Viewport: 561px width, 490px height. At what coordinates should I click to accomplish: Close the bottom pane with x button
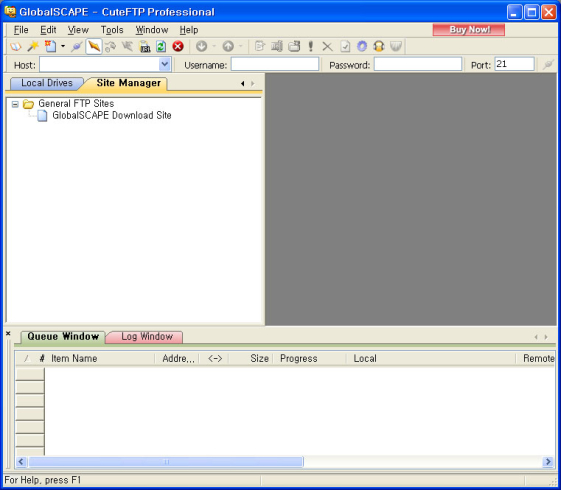pyautogui.click(x=8, y=333)
